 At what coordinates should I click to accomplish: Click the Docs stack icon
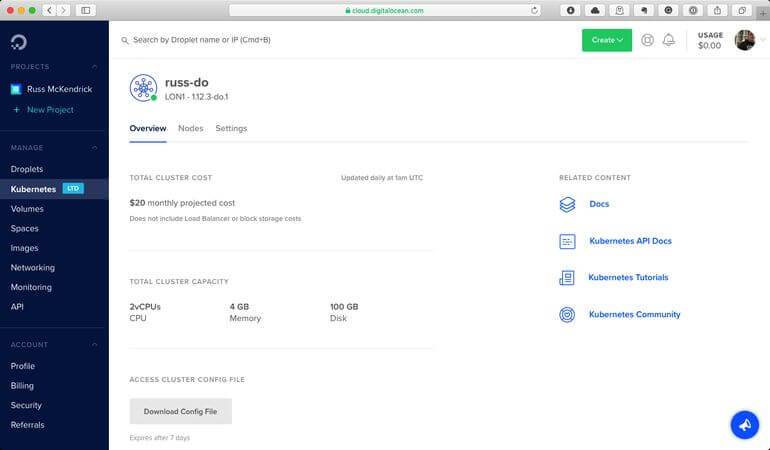(567, 204)
